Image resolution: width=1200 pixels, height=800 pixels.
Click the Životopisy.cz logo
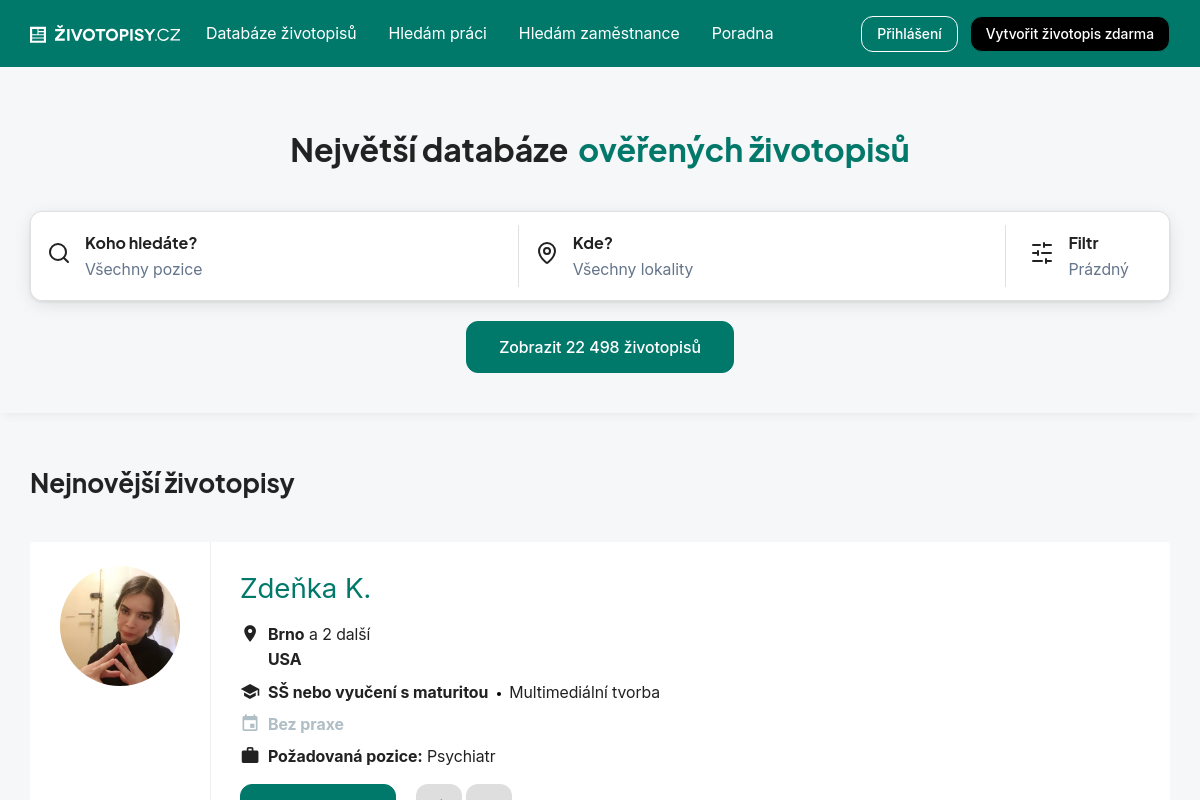point(105,34)
